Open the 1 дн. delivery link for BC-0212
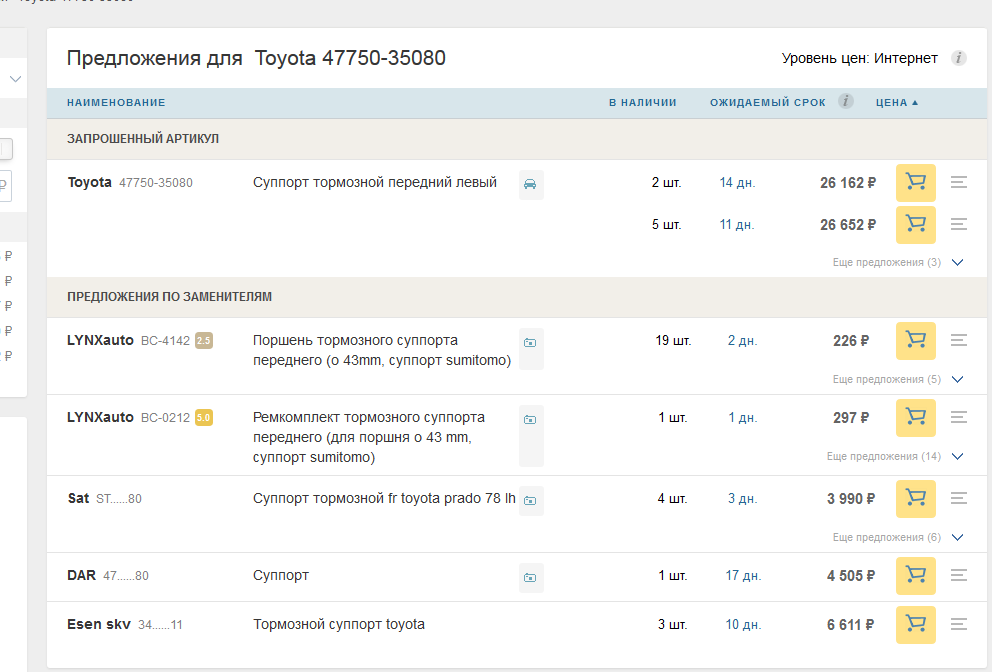The image size is (992, 672). tap(742, 418)
